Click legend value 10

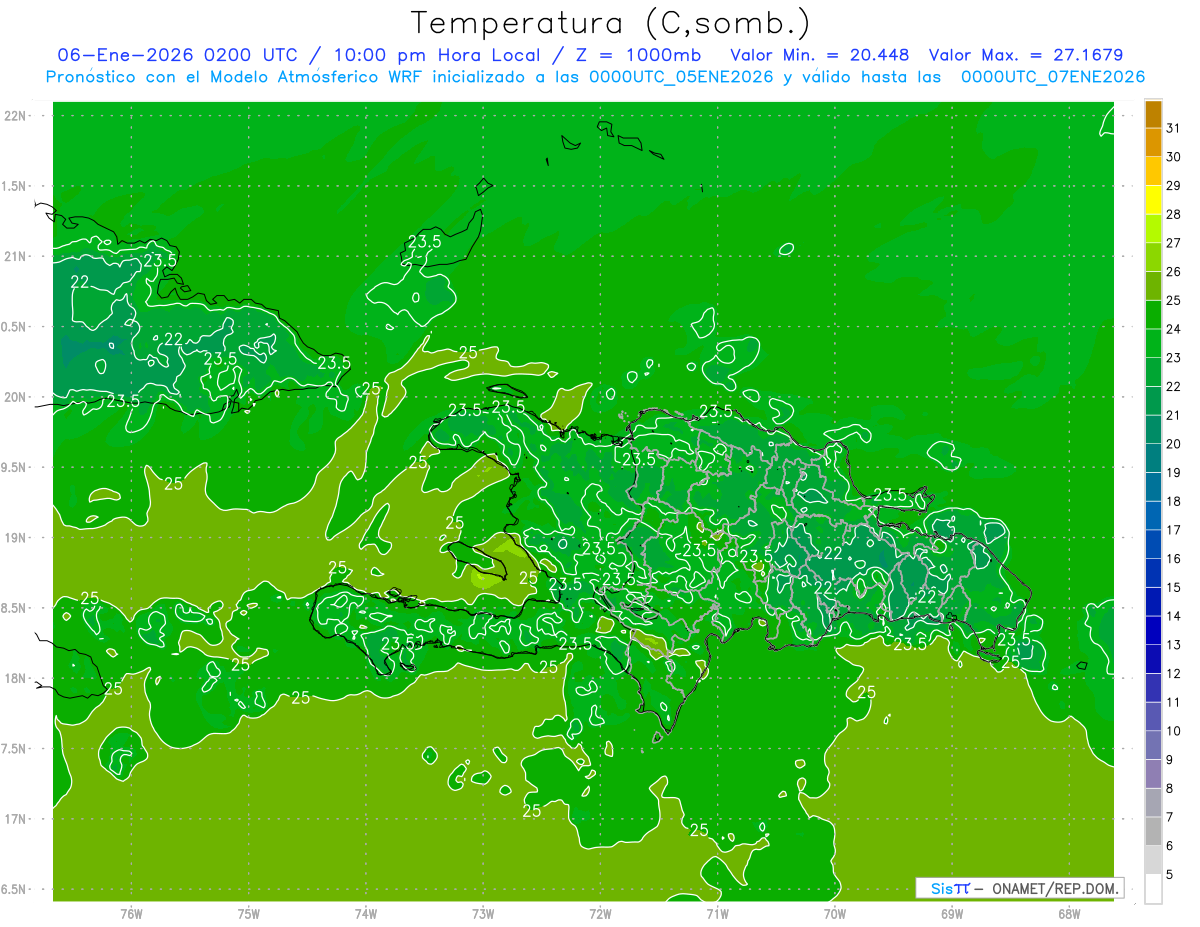(1173, 731)
